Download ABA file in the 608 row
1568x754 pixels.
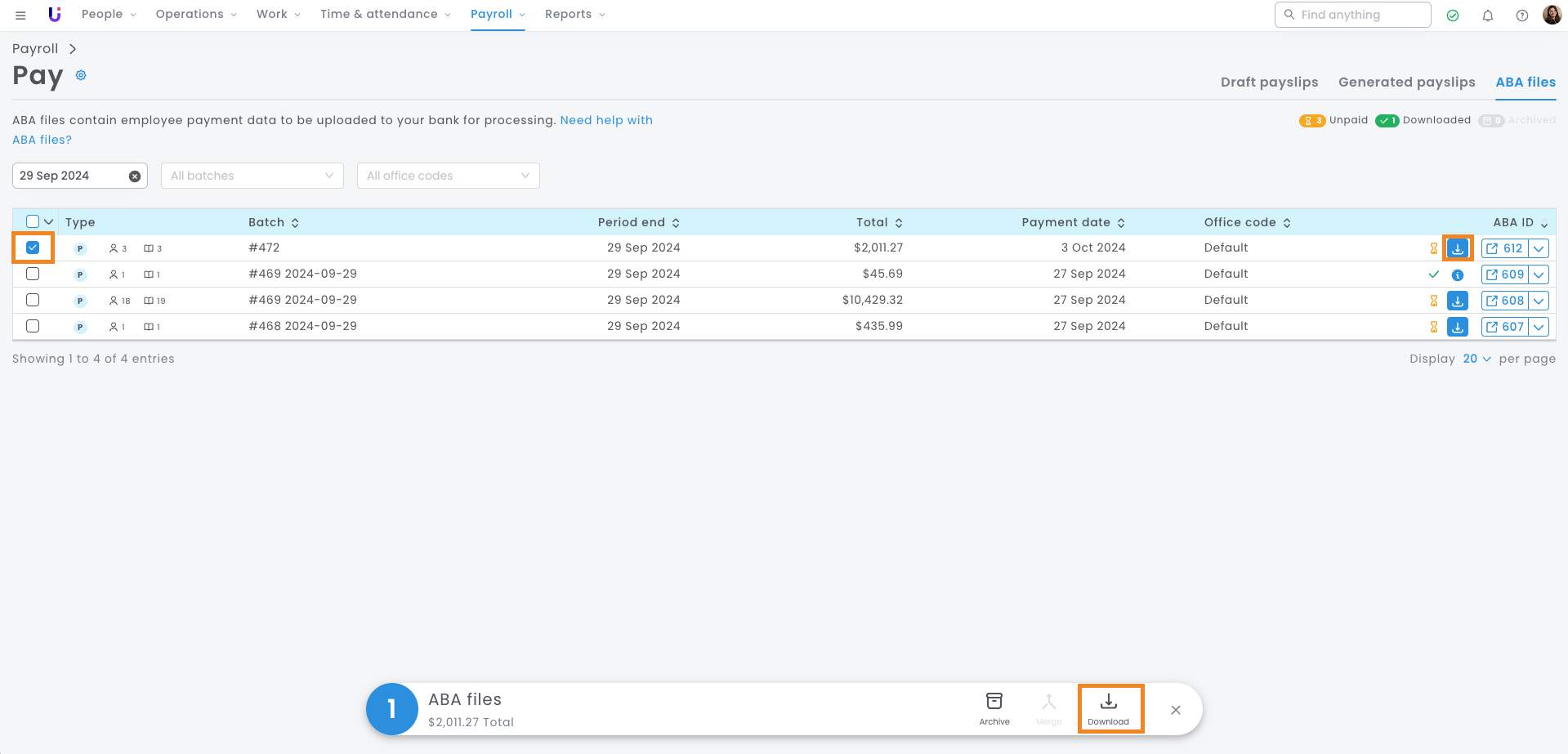click(x=1457, y=301)
